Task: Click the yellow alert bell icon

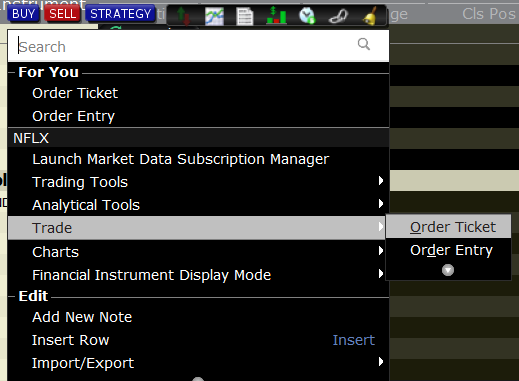Action: click(370, 16)
